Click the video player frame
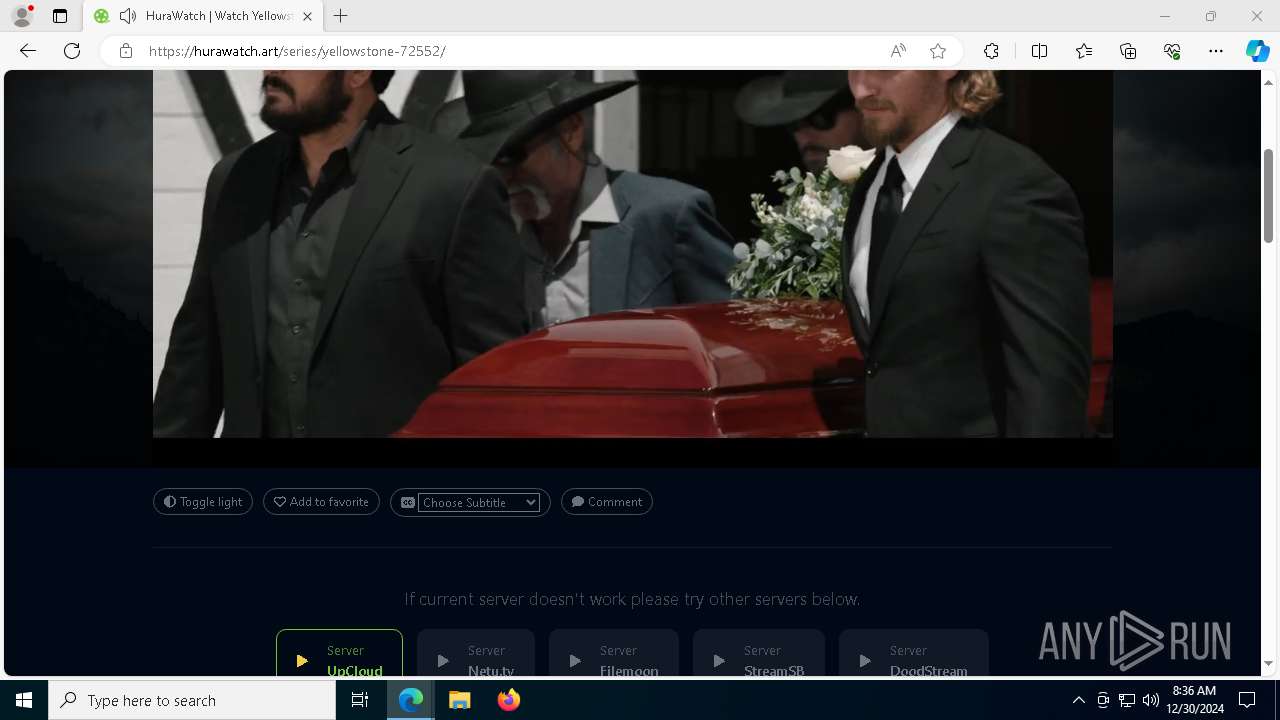The width and height of the screenshot is (1280, 720). 632,254
